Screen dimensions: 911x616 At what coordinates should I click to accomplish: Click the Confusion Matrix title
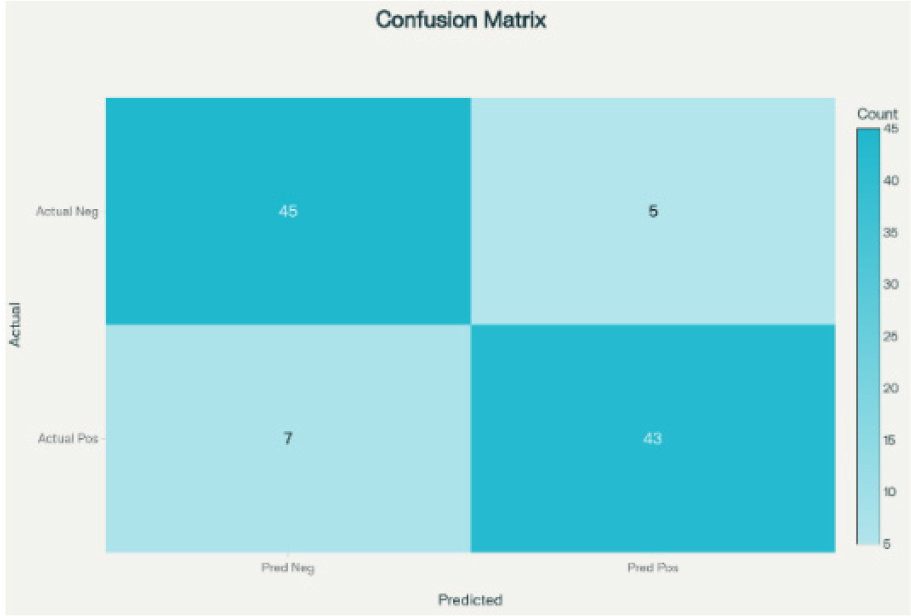[461, 20]
